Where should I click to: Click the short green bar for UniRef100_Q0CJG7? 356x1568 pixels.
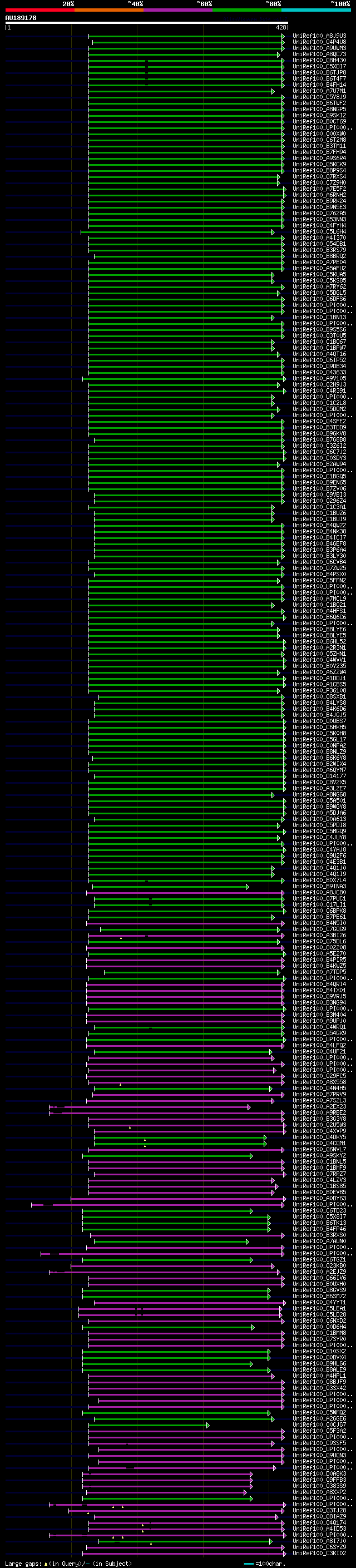click(x=149, y=1426)
